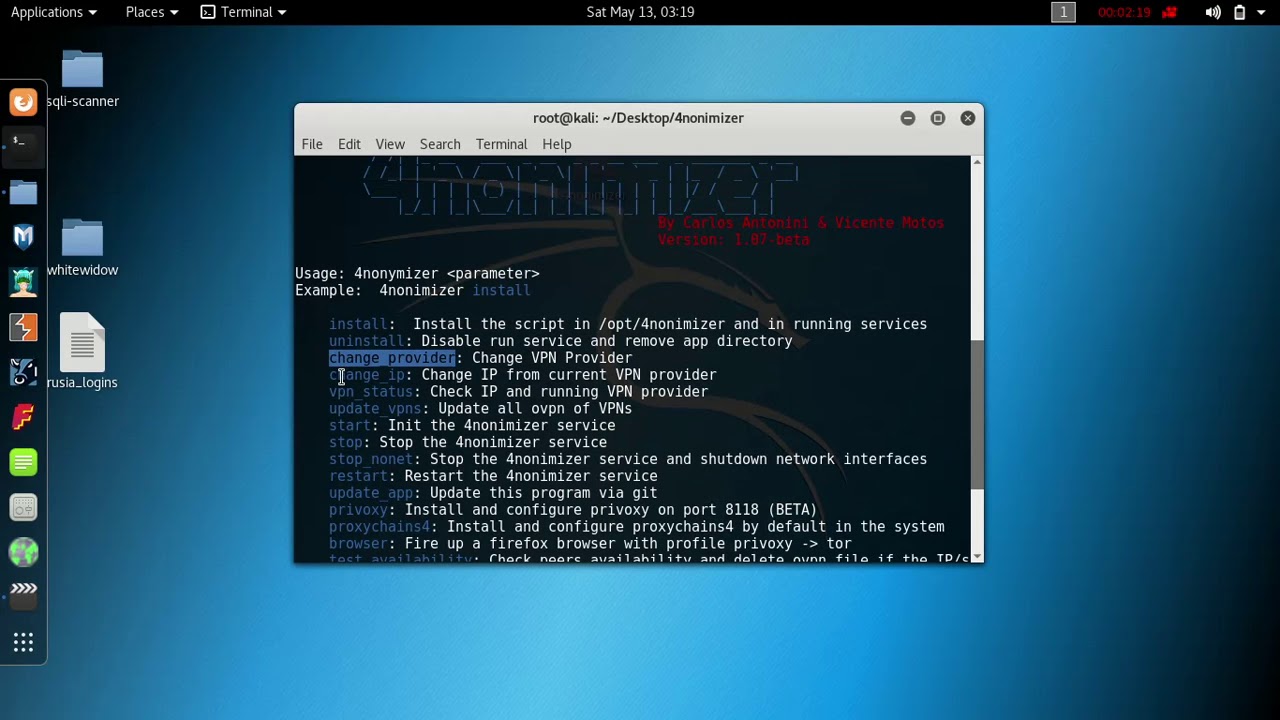Click the volume speaker icon

pyautogui.click(x=1213, y=12)
